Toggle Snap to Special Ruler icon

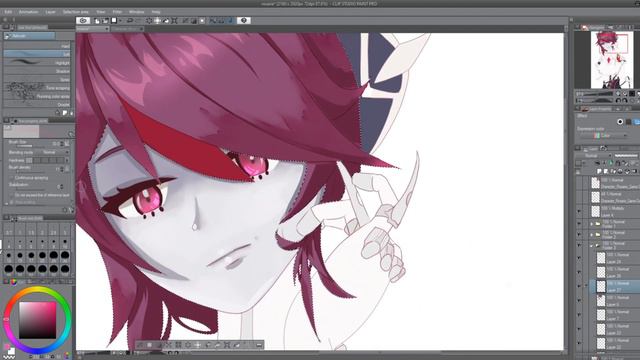pyautogui.click(x=221, y=20)
